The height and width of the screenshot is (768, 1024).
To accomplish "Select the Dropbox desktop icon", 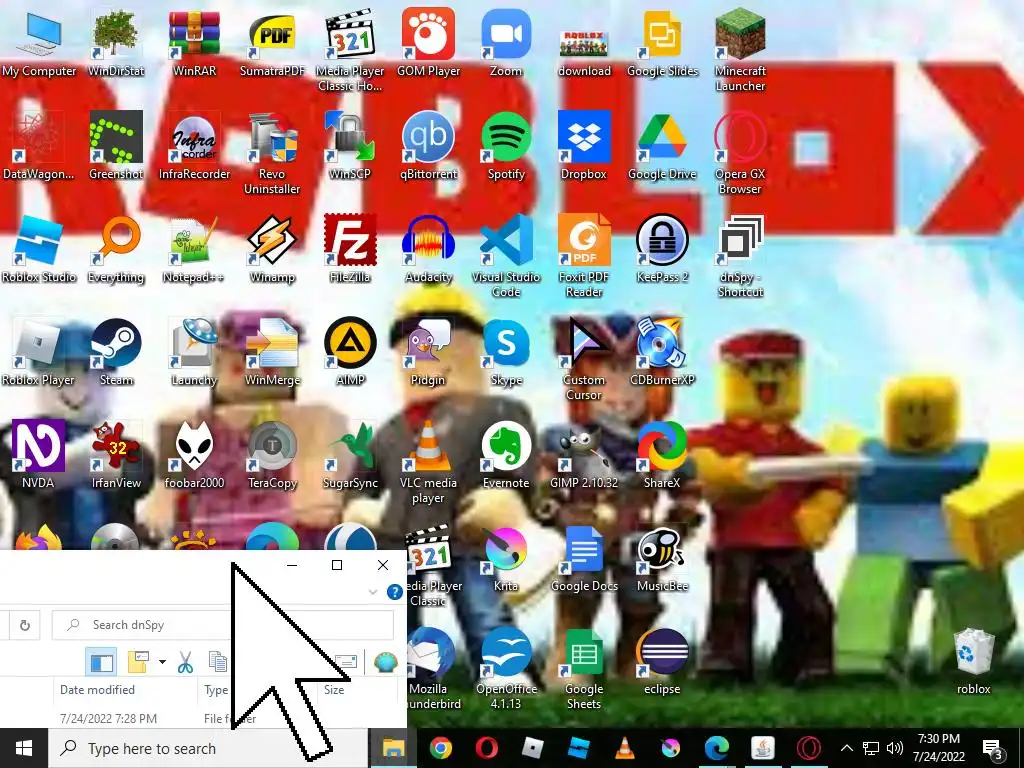I will pos(584,146).
